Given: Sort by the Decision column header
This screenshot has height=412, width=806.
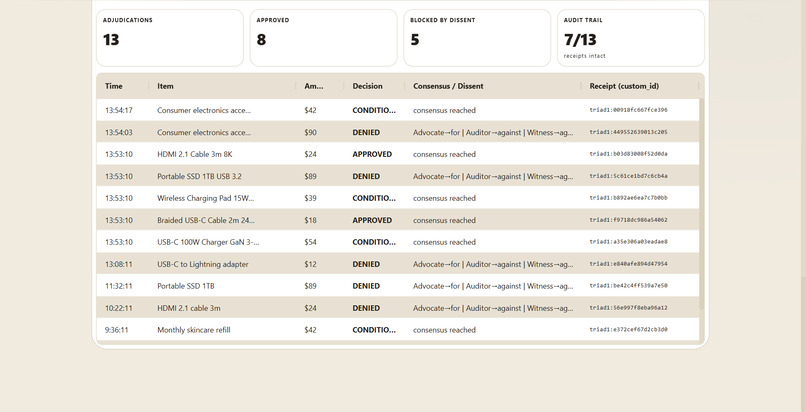Looking at the screenshot, I should (x=367, y=86).
